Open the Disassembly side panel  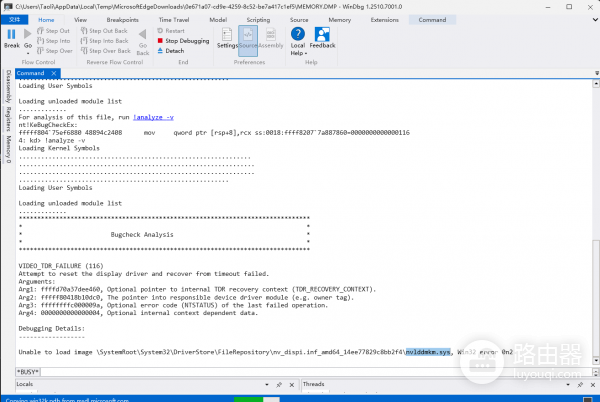[x=8, y=86]
